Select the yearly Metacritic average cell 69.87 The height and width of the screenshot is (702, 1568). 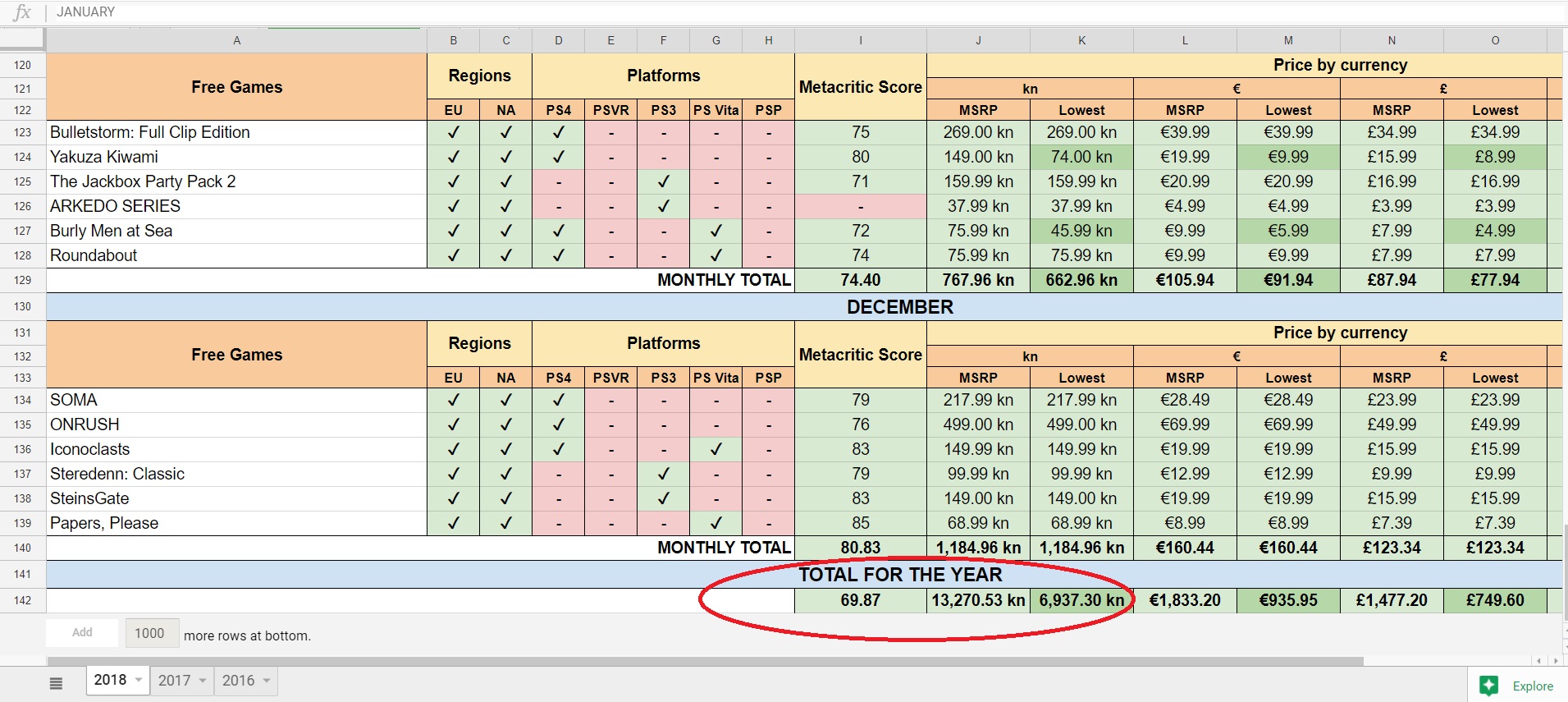coord(860,600)
